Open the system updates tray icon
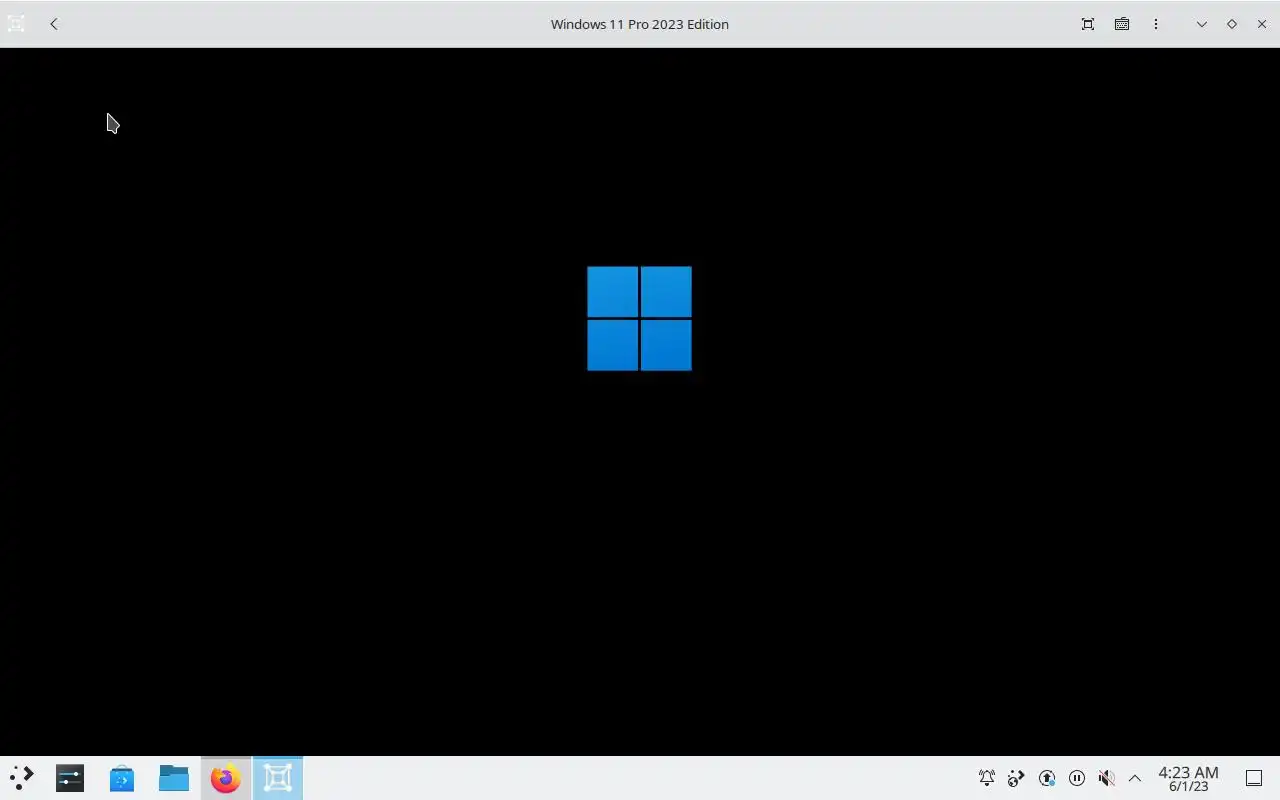The height and width of the screenshot is (800, 1280). coord(1047,778)
